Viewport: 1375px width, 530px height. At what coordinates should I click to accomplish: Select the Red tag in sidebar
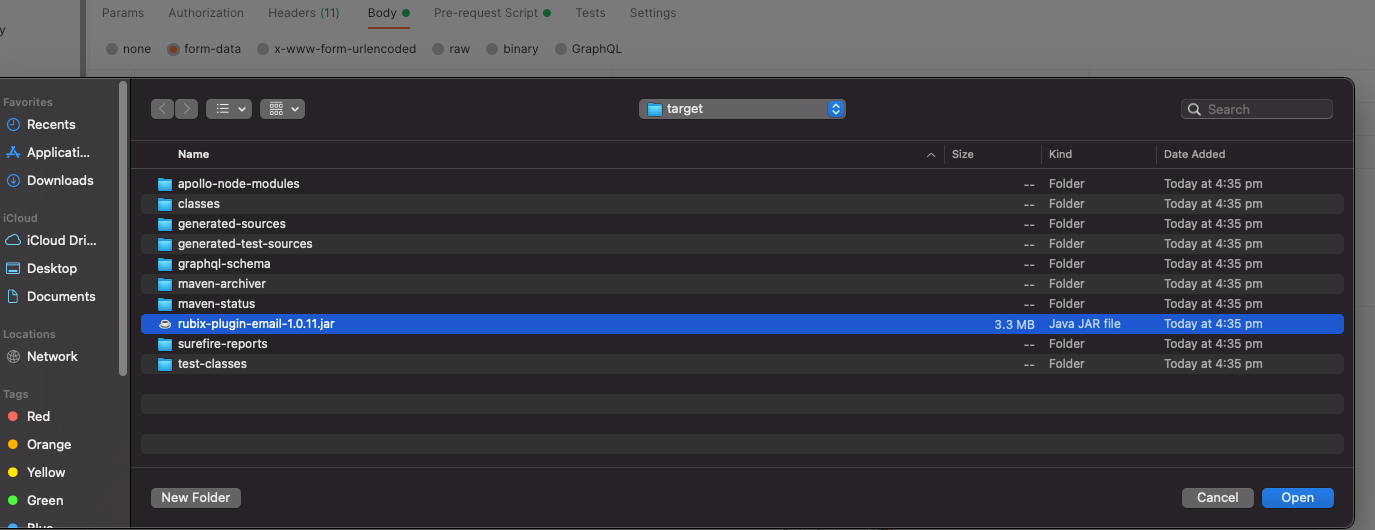[39, 417]
